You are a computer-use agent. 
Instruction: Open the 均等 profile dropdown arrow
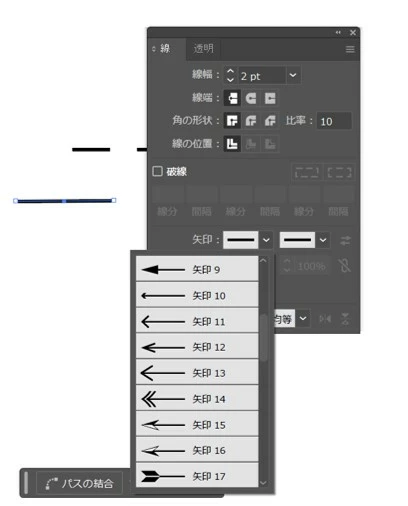coord(303,319)
